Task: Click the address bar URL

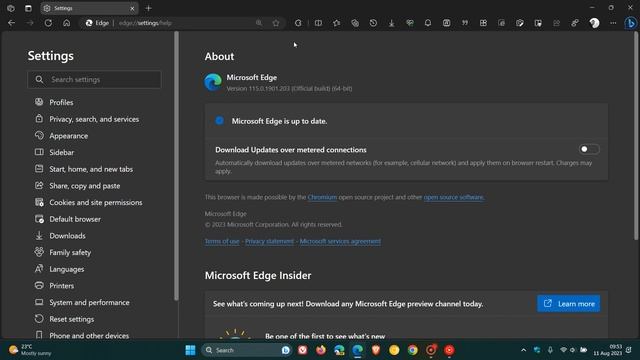Action: click(x=145, y=23)
